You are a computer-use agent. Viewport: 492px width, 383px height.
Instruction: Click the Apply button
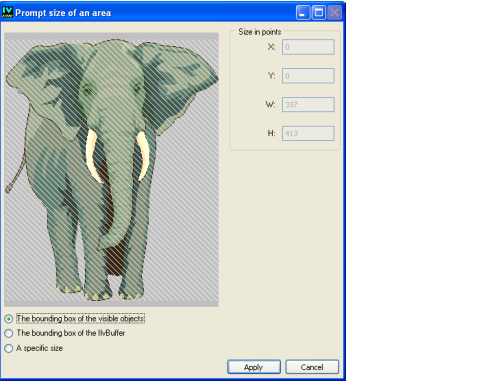click(254, 367)
